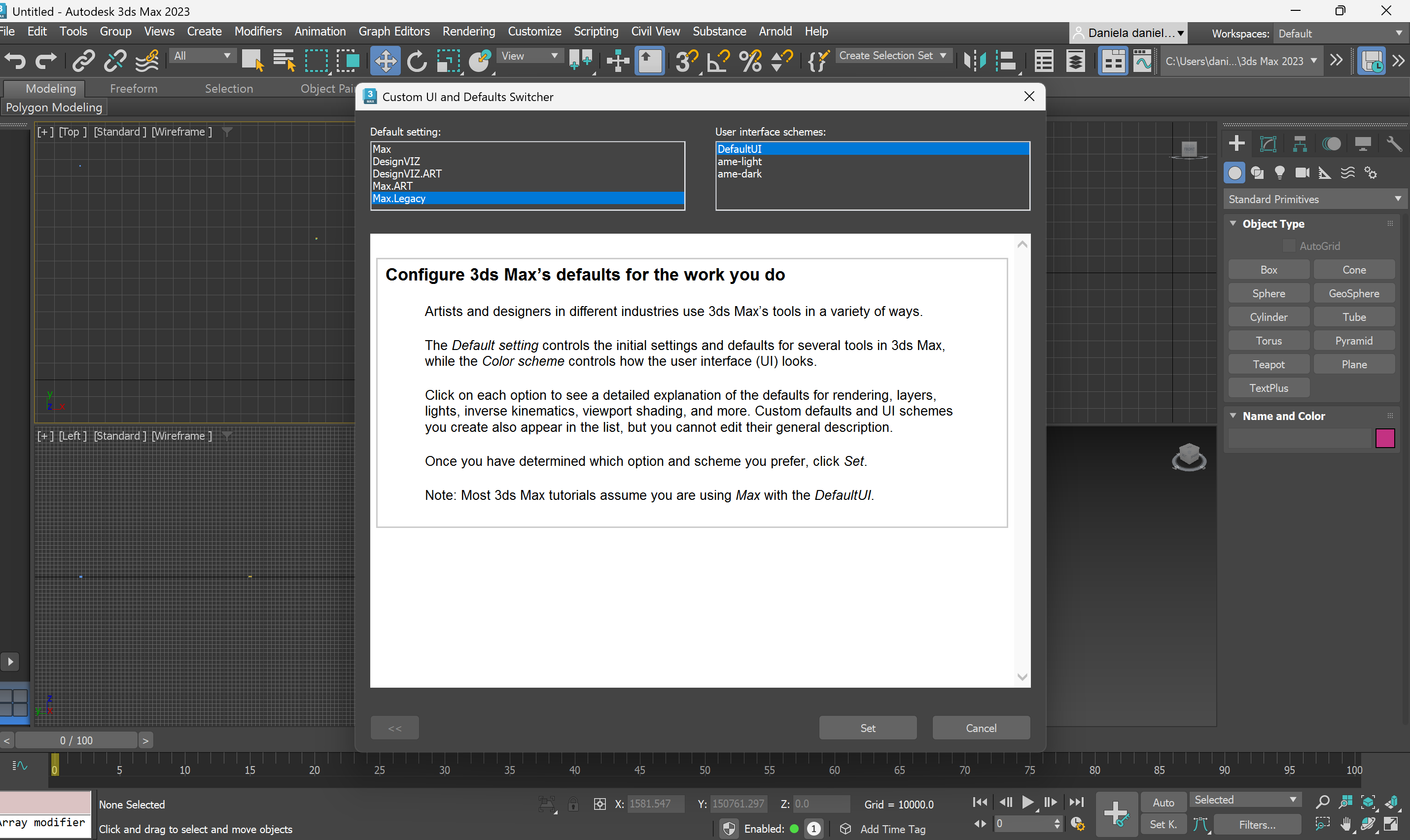Open the Rendering menu
This screenshot has width=1410, height=840.
coord(468,31)
